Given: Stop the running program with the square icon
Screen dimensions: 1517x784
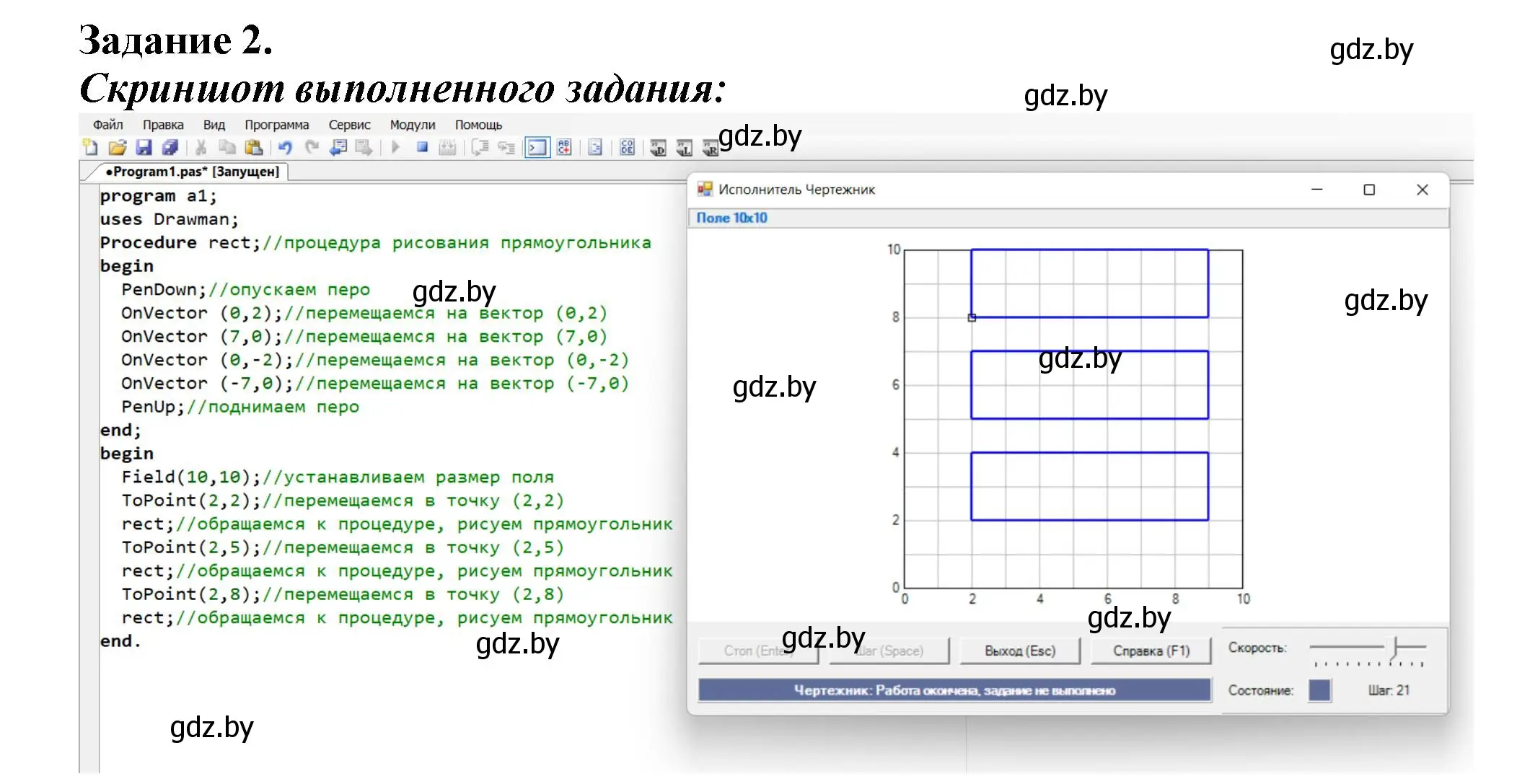Looking at the screenshot, I should point(422,148).
